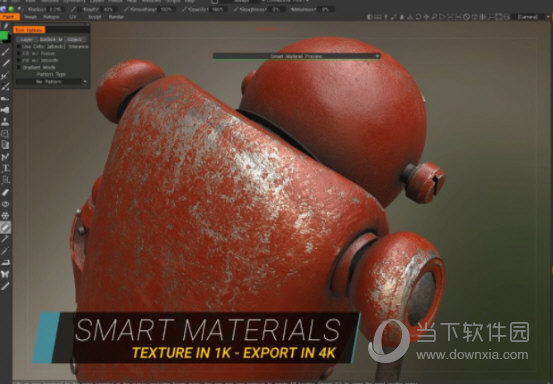Adjust the Depth percentage field

[x=108, y=9]
